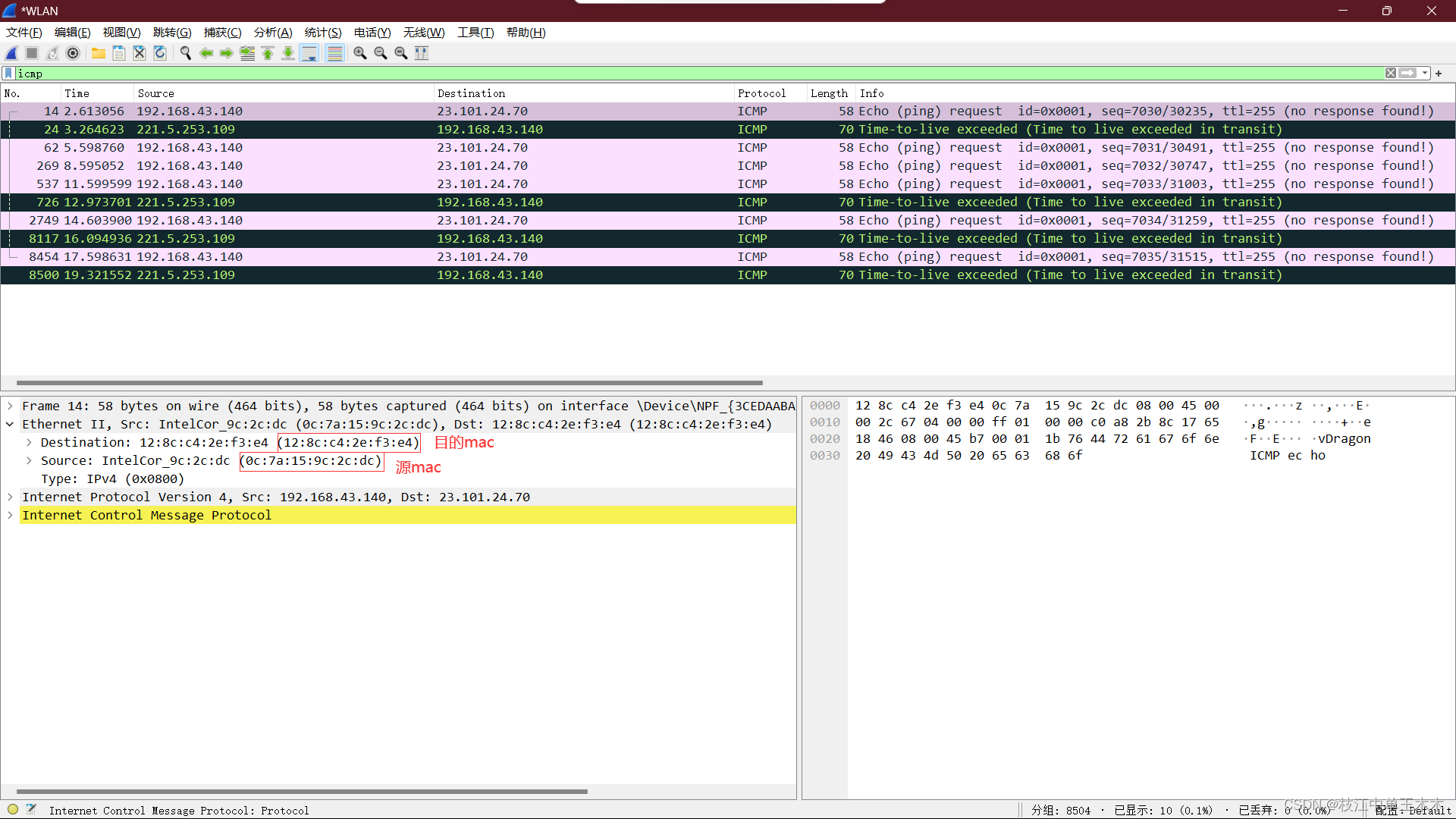Screen dimensions: 1456x819
Task: Expand the Frame 14 tree row
Action: [10, 406]
